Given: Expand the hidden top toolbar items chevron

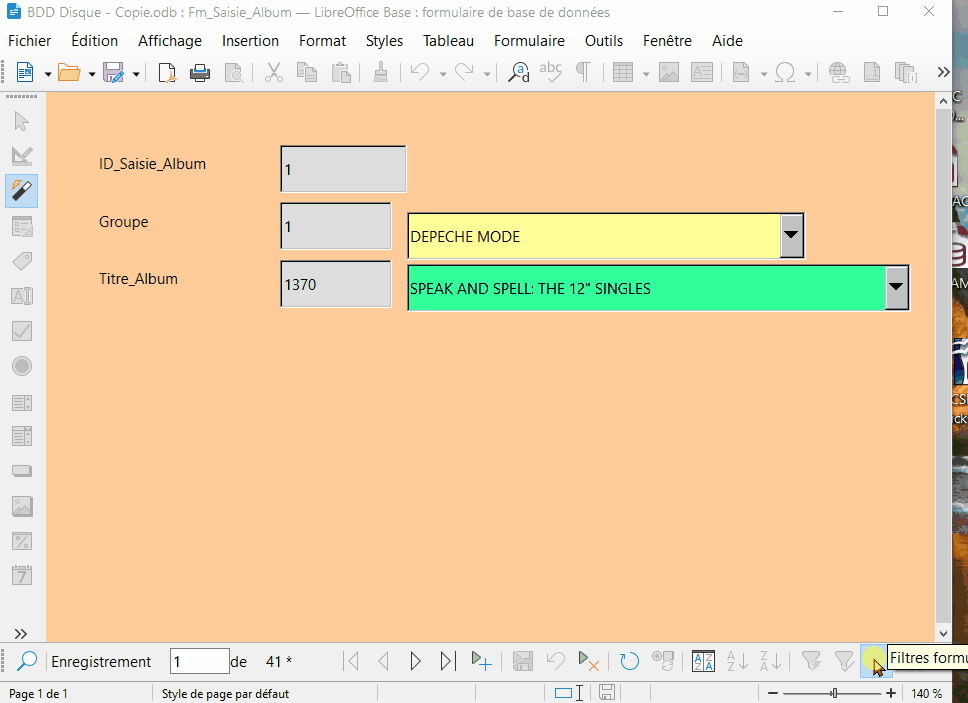Looking at the screenshot, I should click(x=943, y=73).
